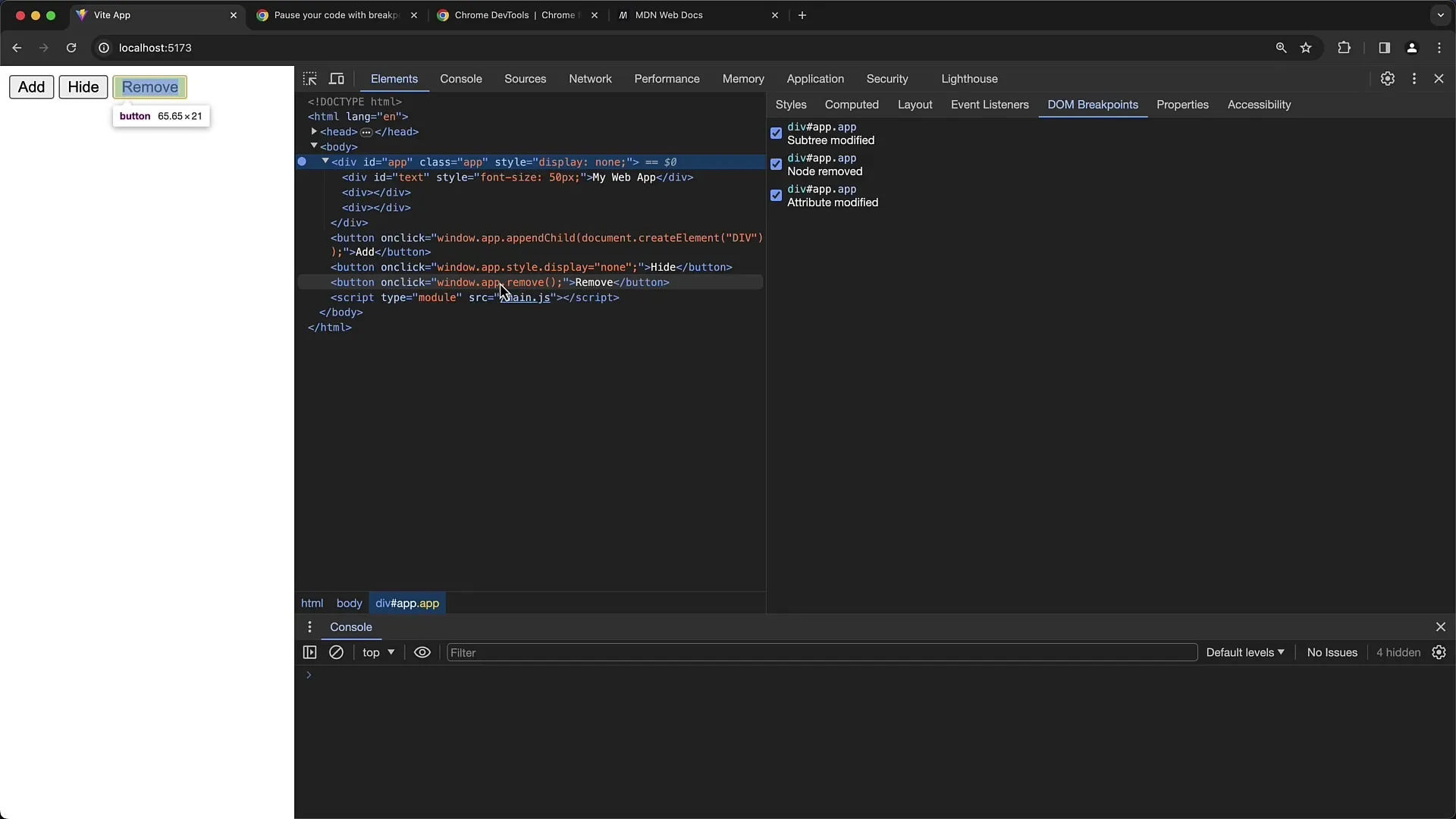This screenshot has width=1456, height=819.
Task: Open the Console panel tab
Action: coord(461,78)
